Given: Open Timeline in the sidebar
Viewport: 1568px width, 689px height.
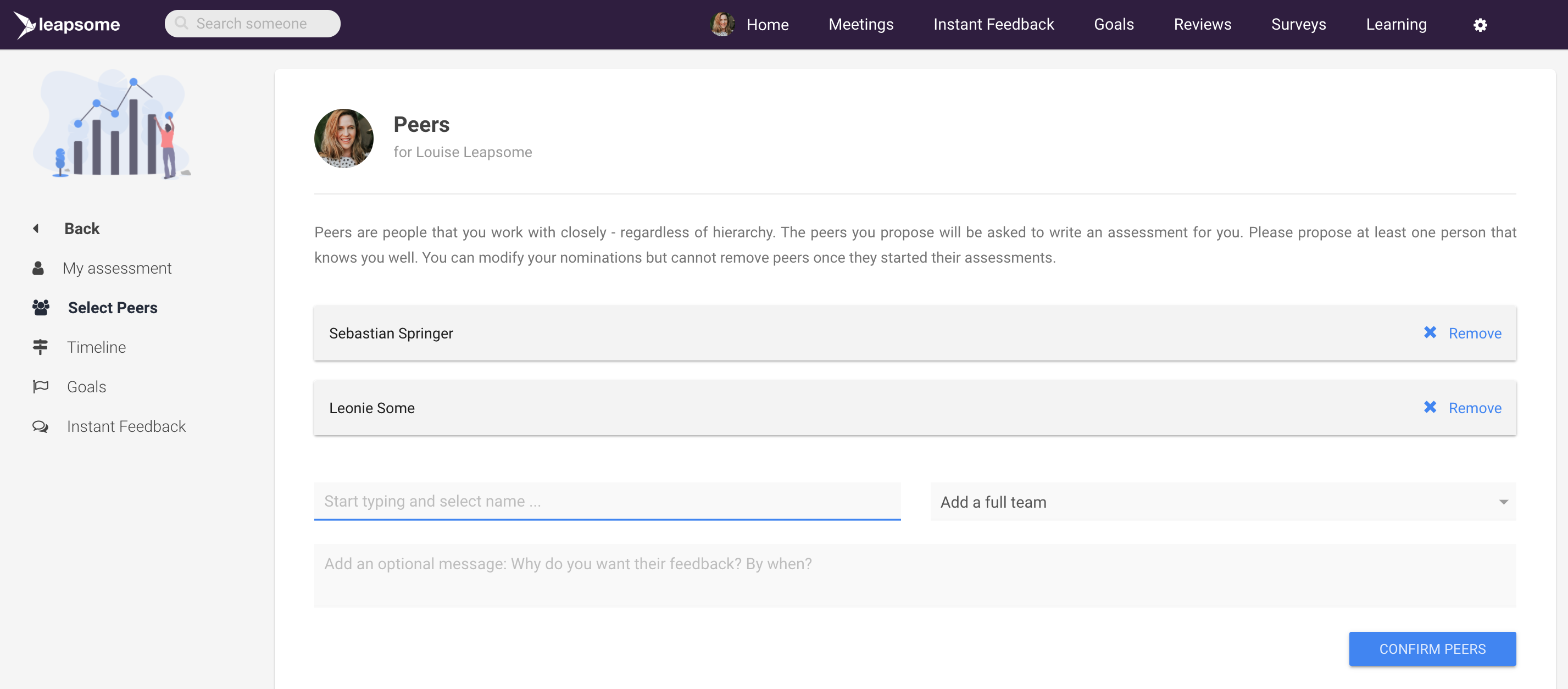Looking at the screenshot, I should [96, 347].
